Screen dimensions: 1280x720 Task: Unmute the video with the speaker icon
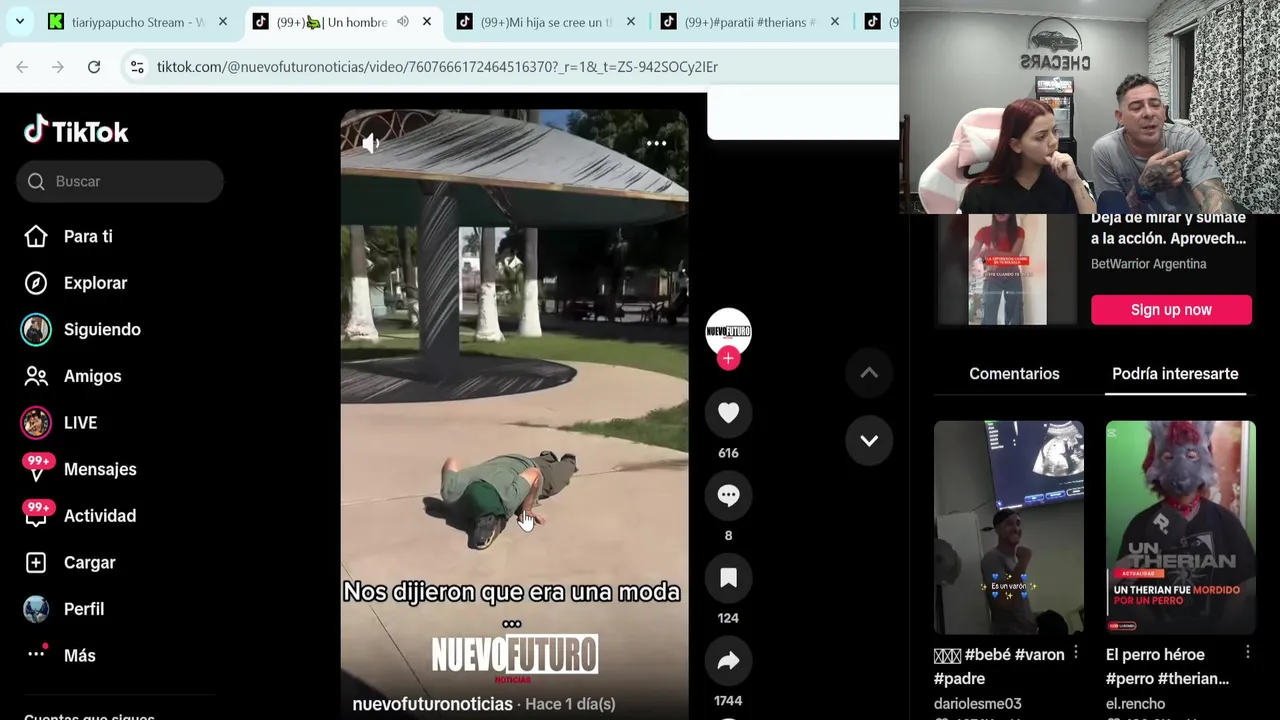(x=370, y=144)
